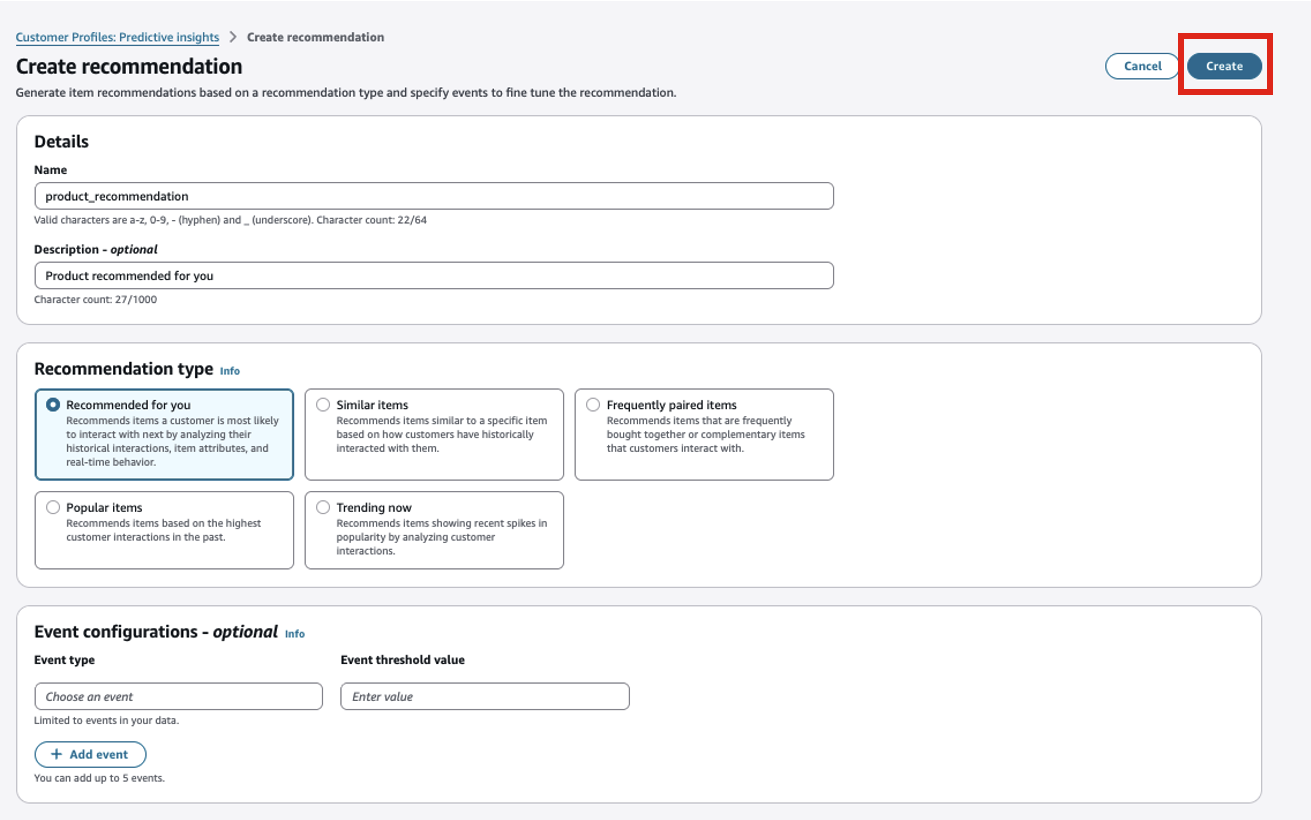1311x820 pixels.
Task: Click the plus icon in Add event
Action: pos(56,754)
